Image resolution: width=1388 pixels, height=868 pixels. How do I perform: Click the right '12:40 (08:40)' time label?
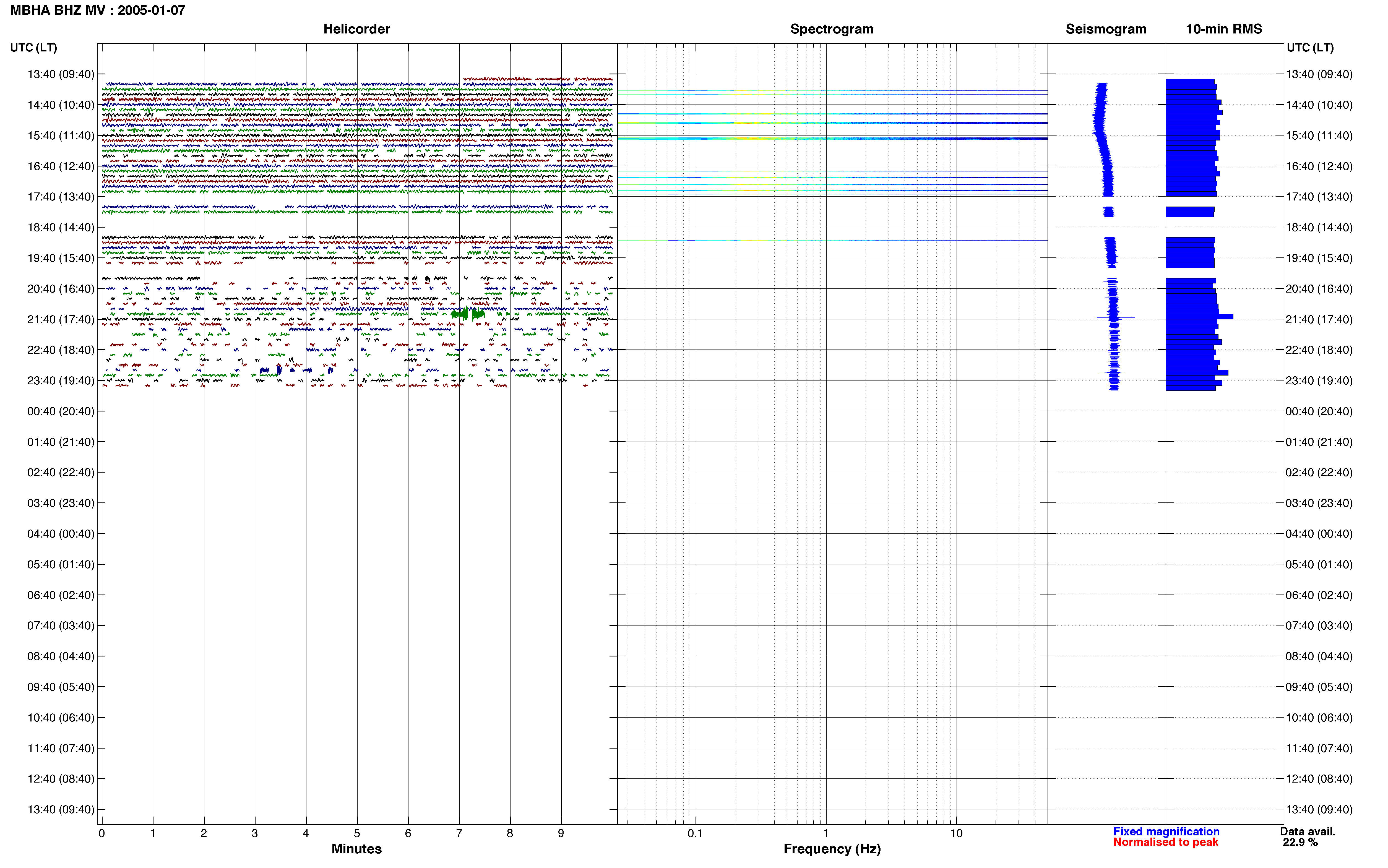pyautogui.click(x=1319, y=779)
